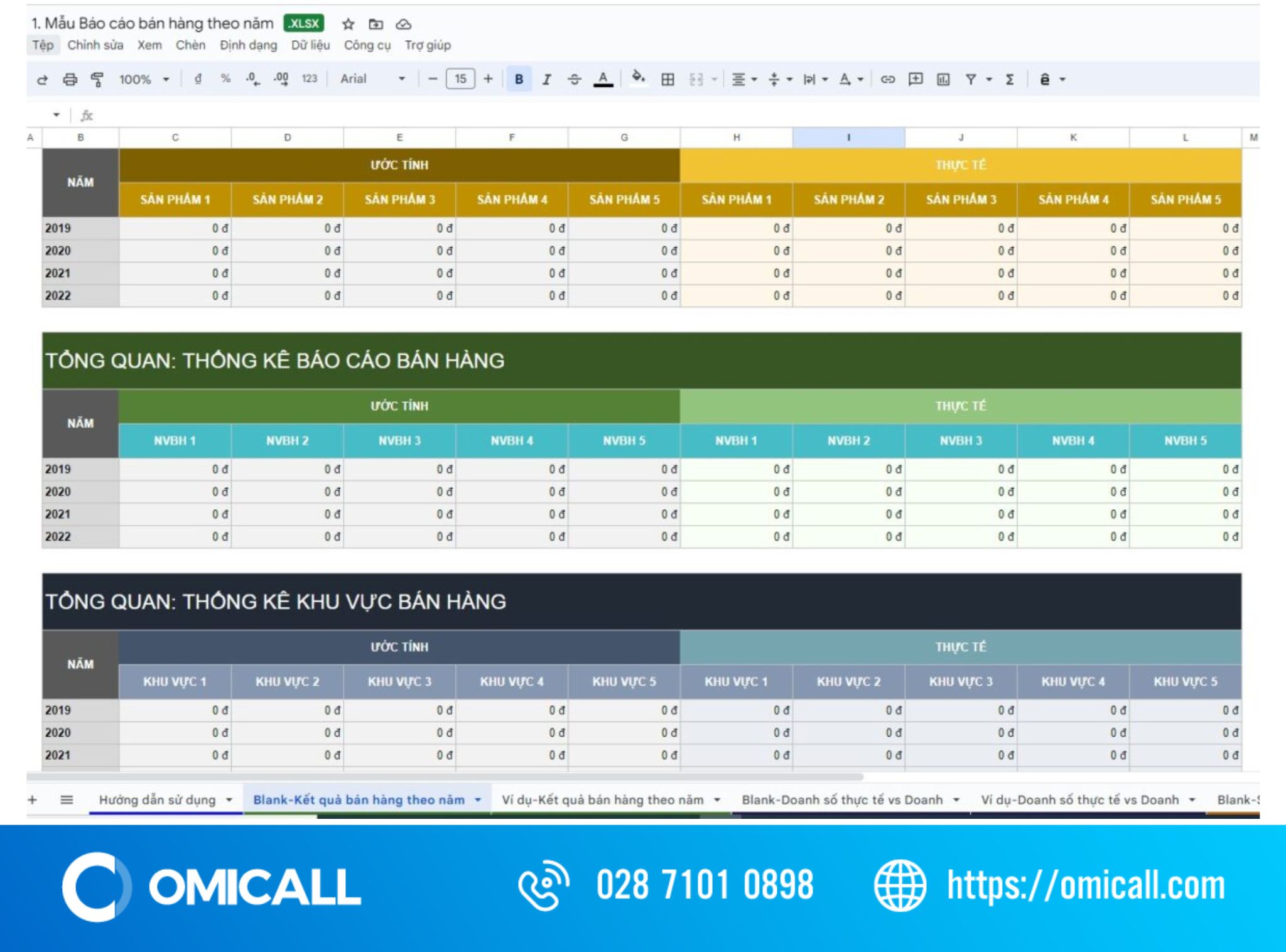Screen dimensions: 1286x952
Task: Open the Chỉnh sửa menu
Action: (x=95, y=45)
